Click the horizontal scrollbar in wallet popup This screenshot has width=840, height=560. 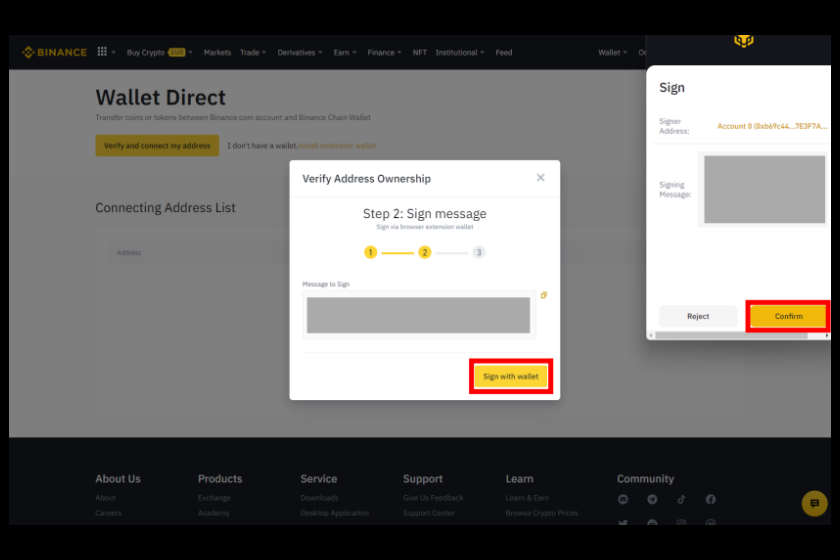point(732,335)
